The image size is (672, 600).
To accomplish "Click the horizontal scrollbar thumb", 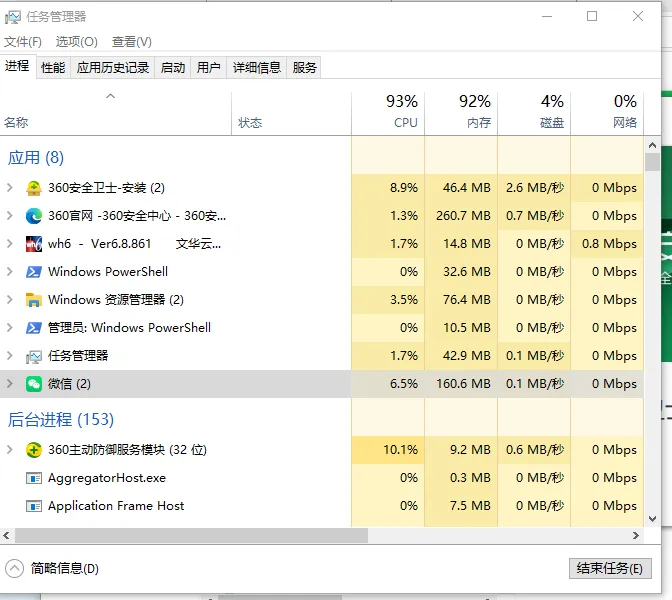I will point(191,535).
